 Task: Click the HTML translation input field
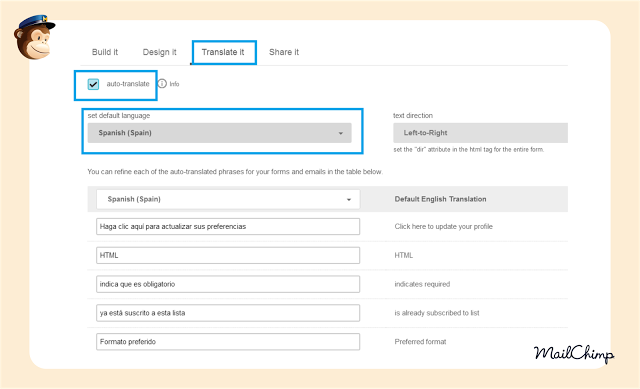coord(228,256)
